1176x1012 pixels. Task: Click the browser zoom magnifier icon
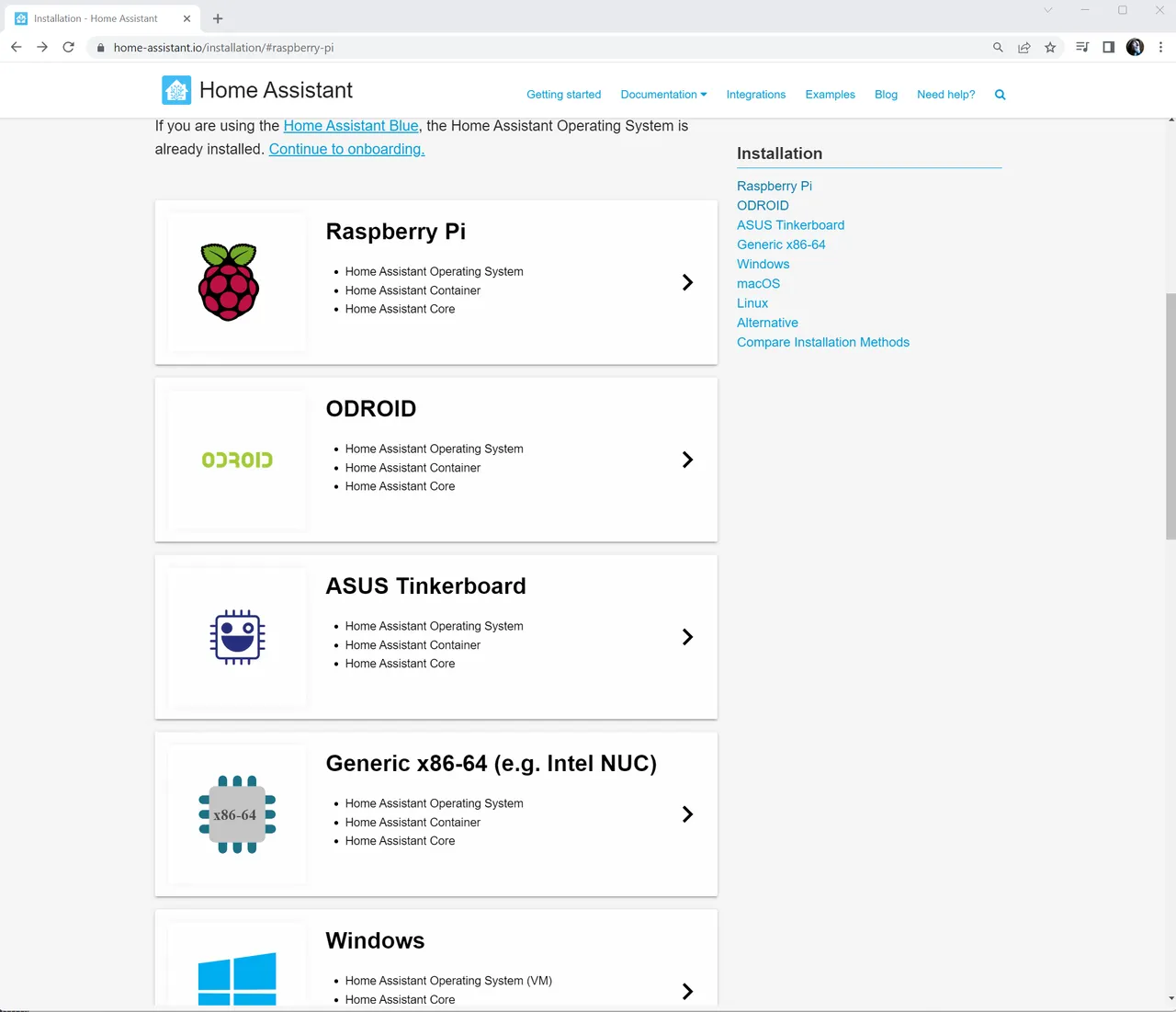(998, 48)
